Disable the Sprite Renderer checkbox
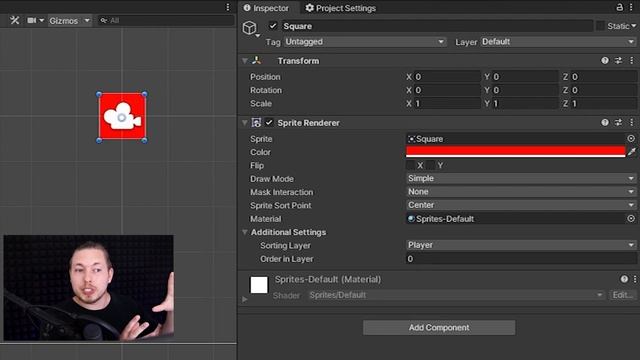 pos(269,122)
